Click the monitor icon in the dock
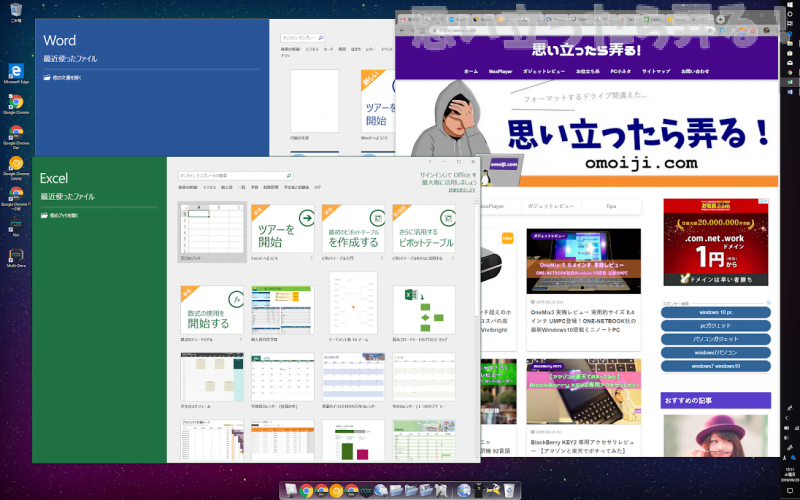The height and width of the screenshot is (500, 800). 291,490
